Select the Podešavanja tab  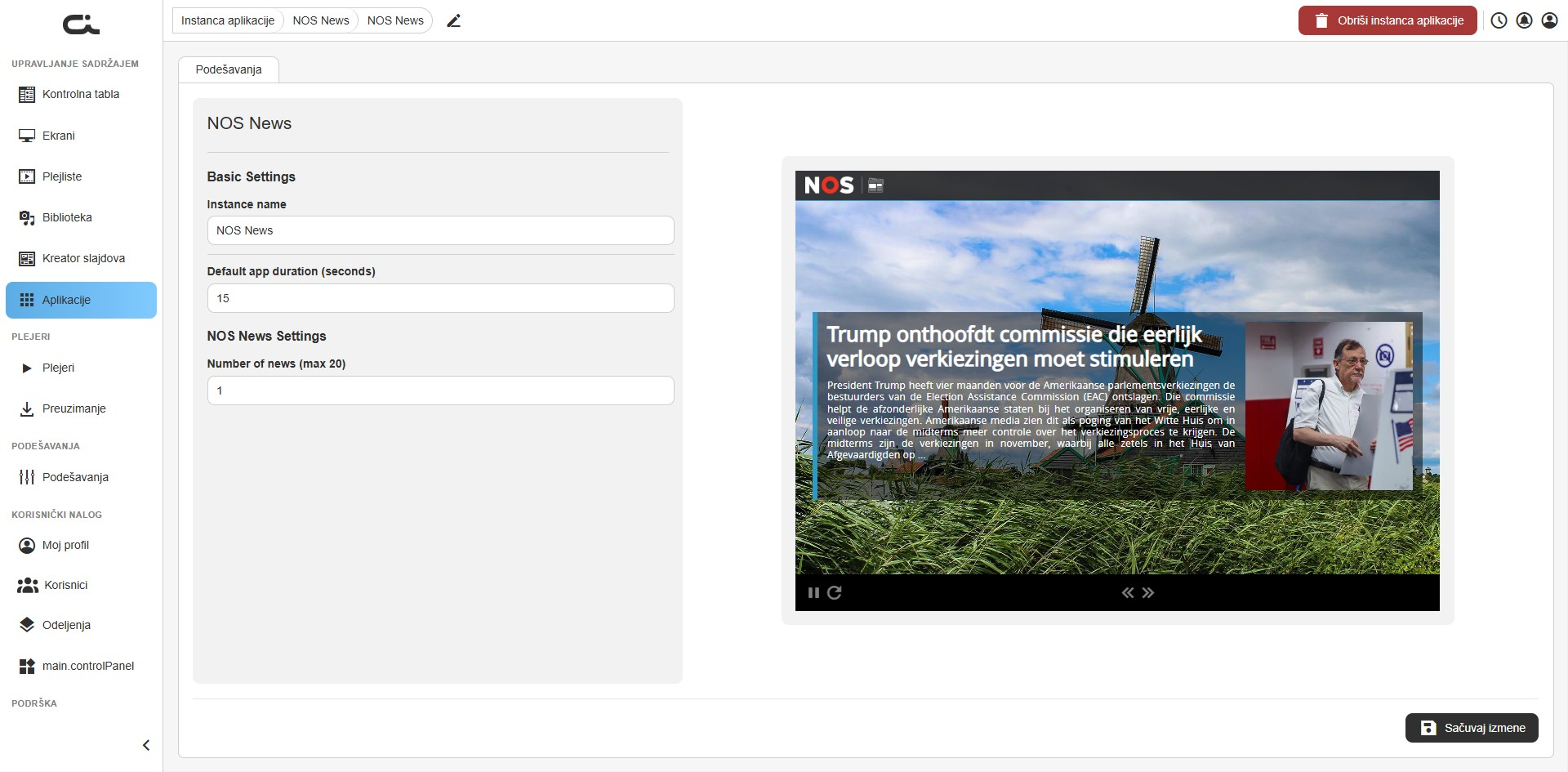[x=229, y=69]
